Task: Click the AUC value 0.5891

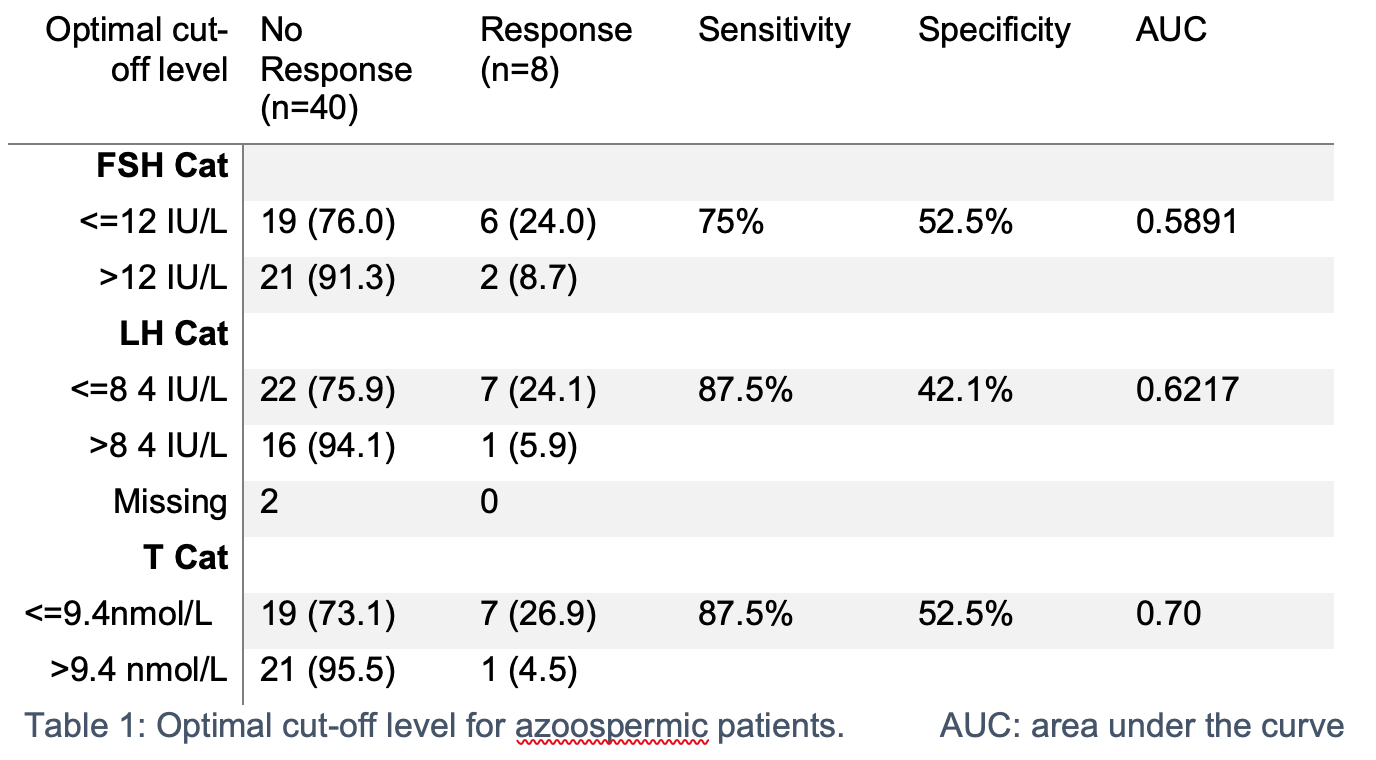Action: pyautogui.click(x=1186, y=221)
